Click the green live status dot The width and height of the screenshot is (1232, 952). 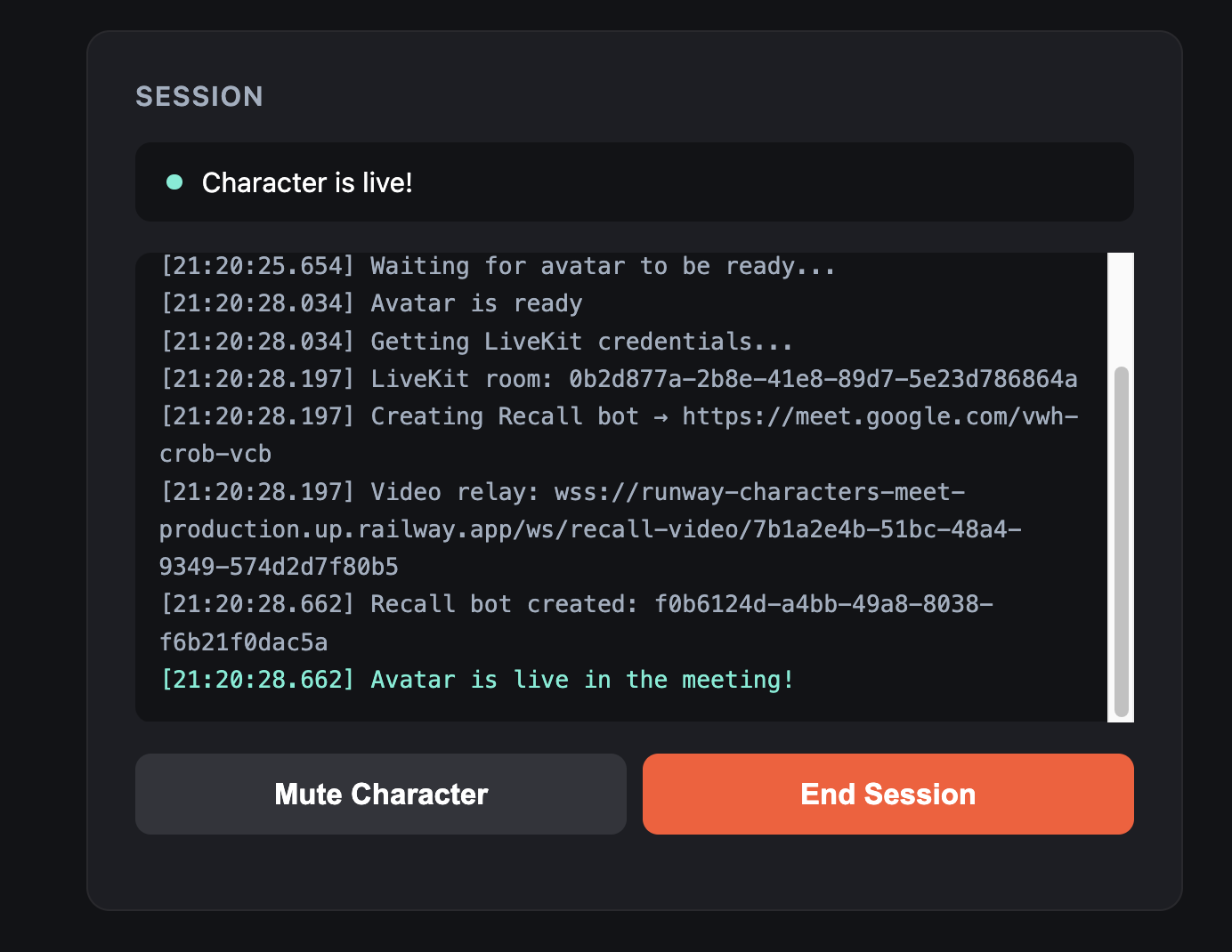point(174,182)
